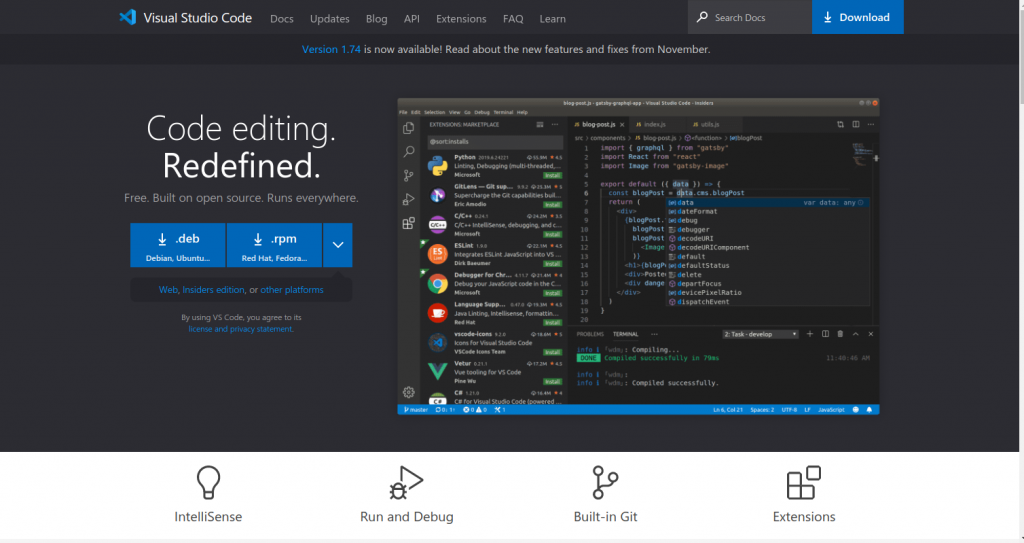Click the blue Download button at top right
1024x543 pixels.
[x=857, y=17]
